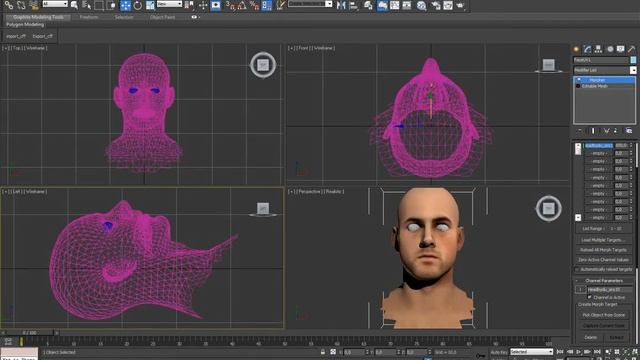The image size is (640, 360).
Task: Open the Schematic View icon
Action: click(407, 5)
